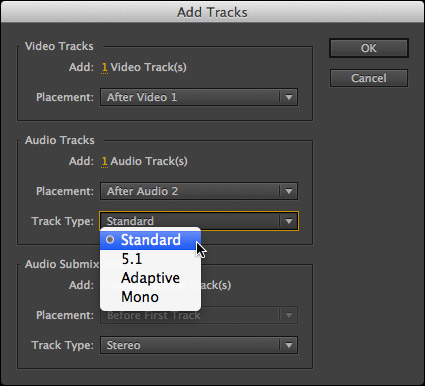Click the selected bullet beside Standard
Image resolution: width=425 pixels, height=386 pixels.
[110, 240]
